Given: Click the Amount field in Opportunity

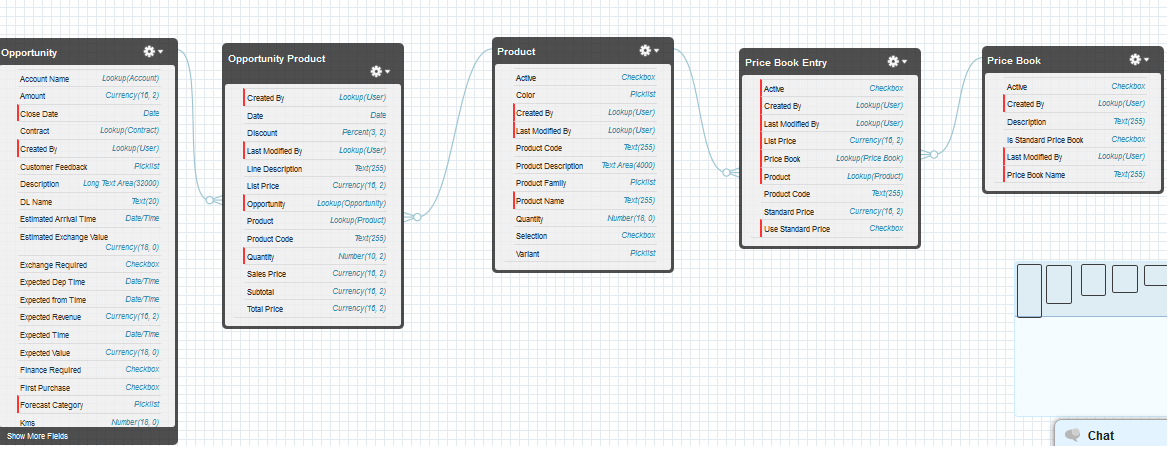Looking at the screenshot, I should tap(89, 96).
